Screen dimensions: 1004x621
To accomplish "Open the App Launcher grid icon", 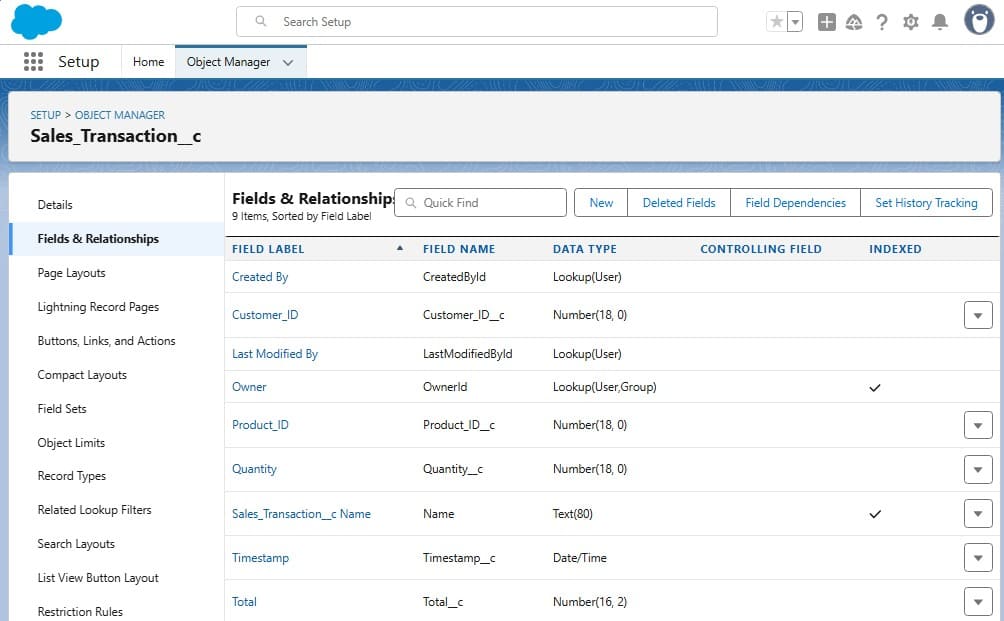I will pyautogui.click(x=33, y=61).
